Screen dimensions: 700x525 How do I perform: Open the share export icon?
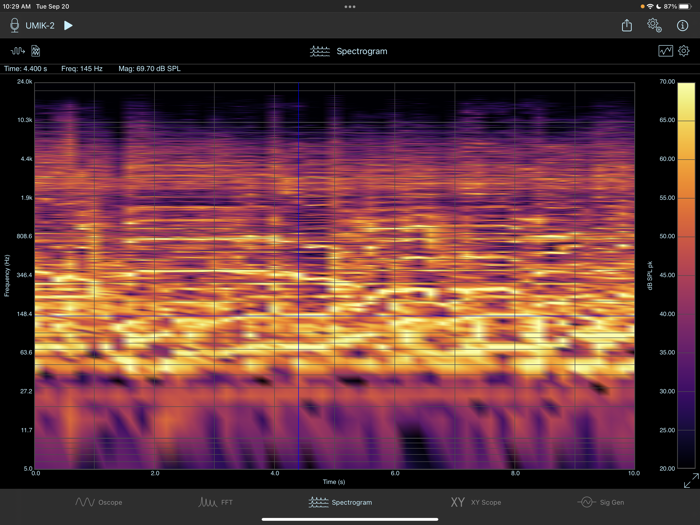(x=627, y=25)
